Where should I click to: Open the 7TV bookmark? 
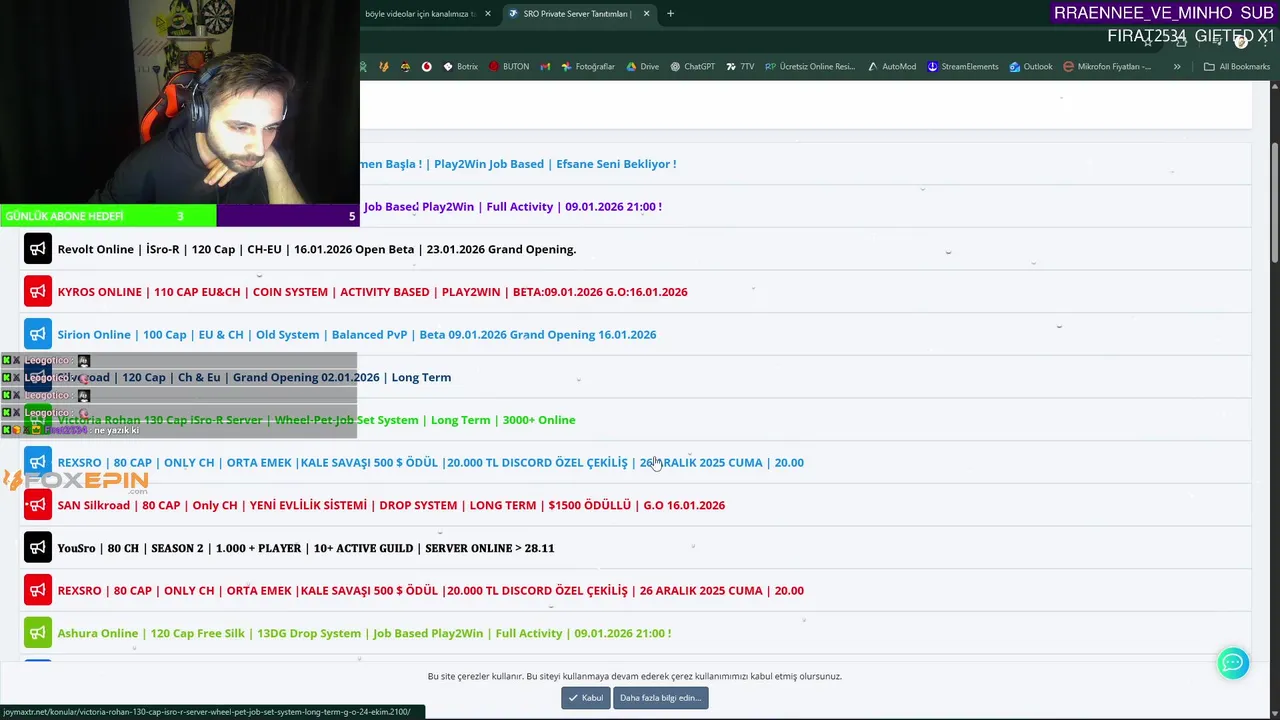739,67
